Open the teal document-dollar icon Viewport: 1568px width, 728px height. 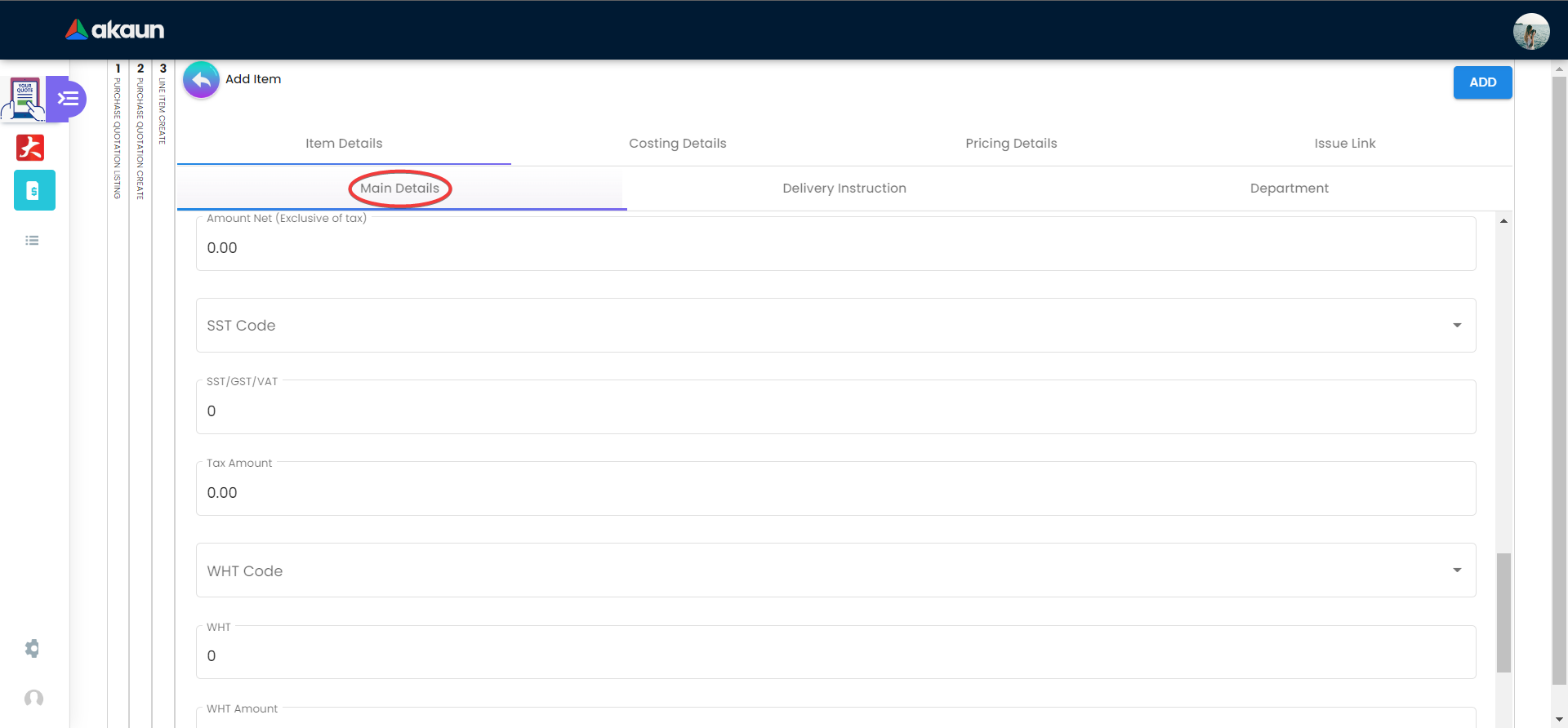pyautogui.click(x=34, y=190)
